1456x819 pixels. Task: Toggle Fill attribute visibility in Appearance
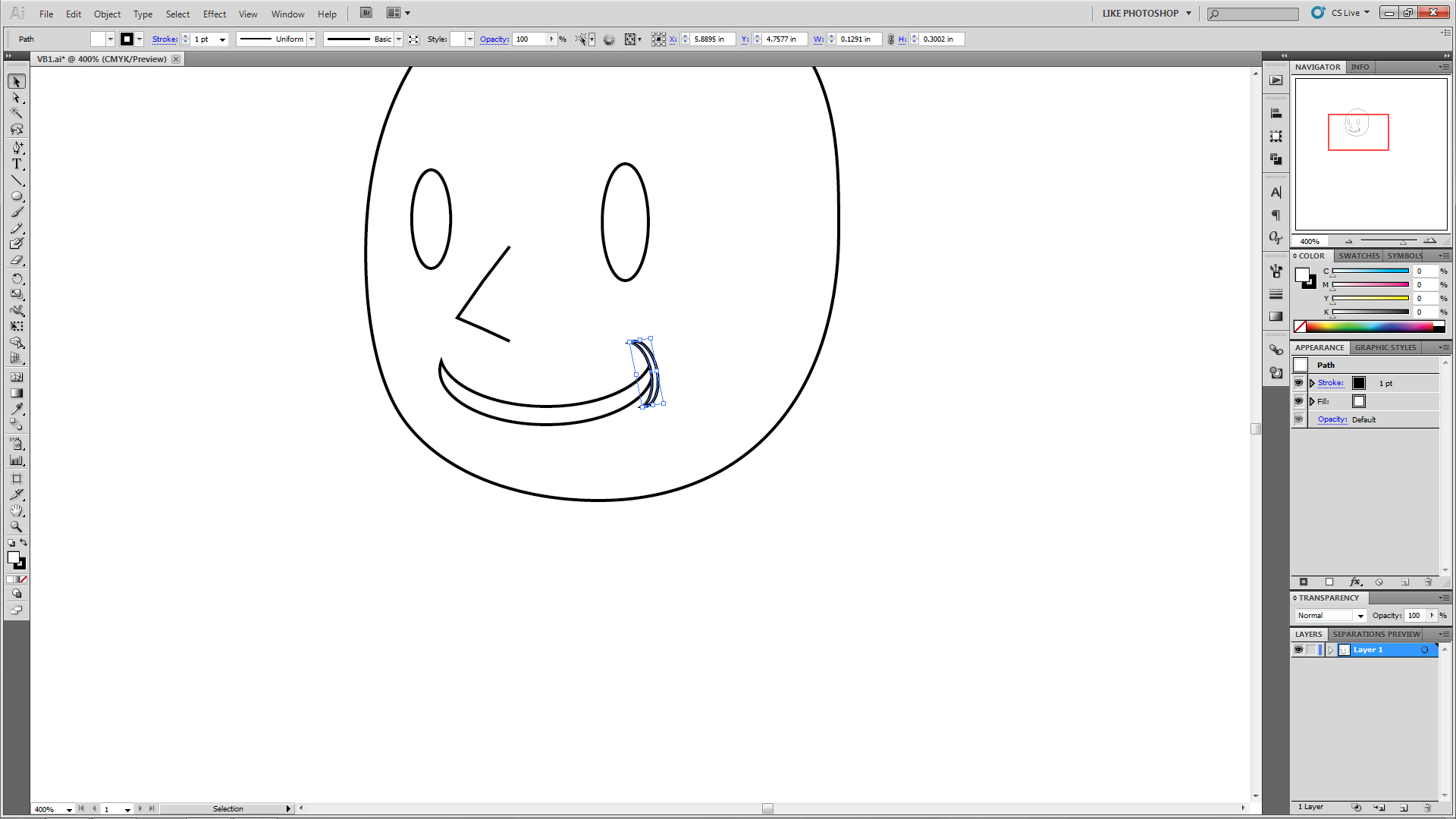1298,401
